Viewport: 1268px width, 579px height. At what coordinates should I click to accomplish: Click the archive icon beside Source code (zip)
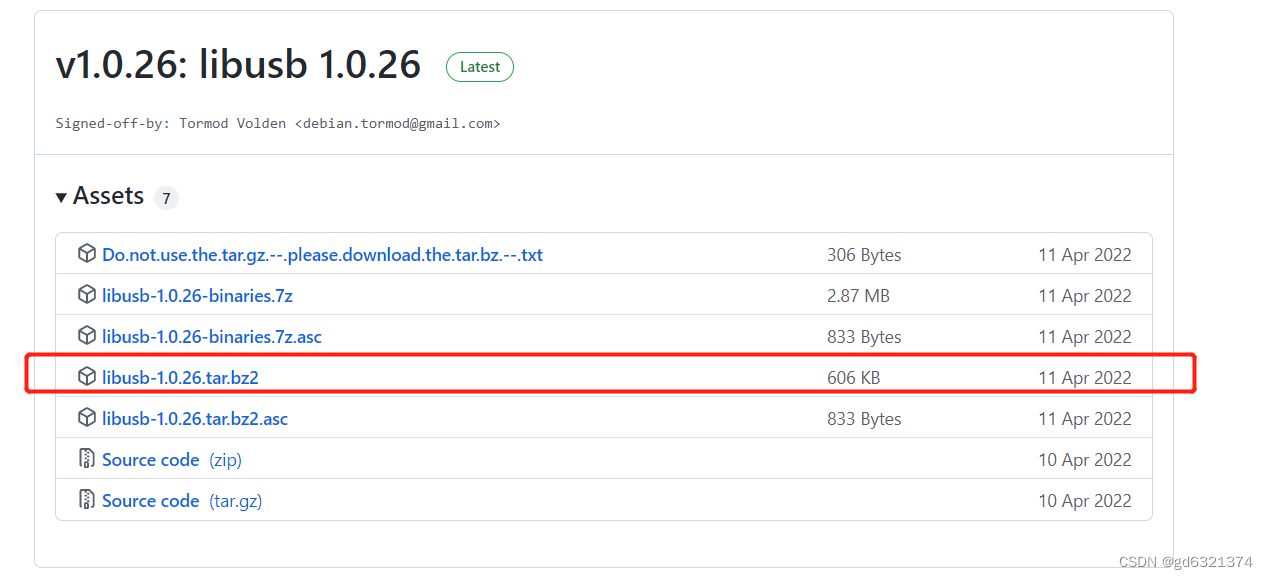click(86, 459)
